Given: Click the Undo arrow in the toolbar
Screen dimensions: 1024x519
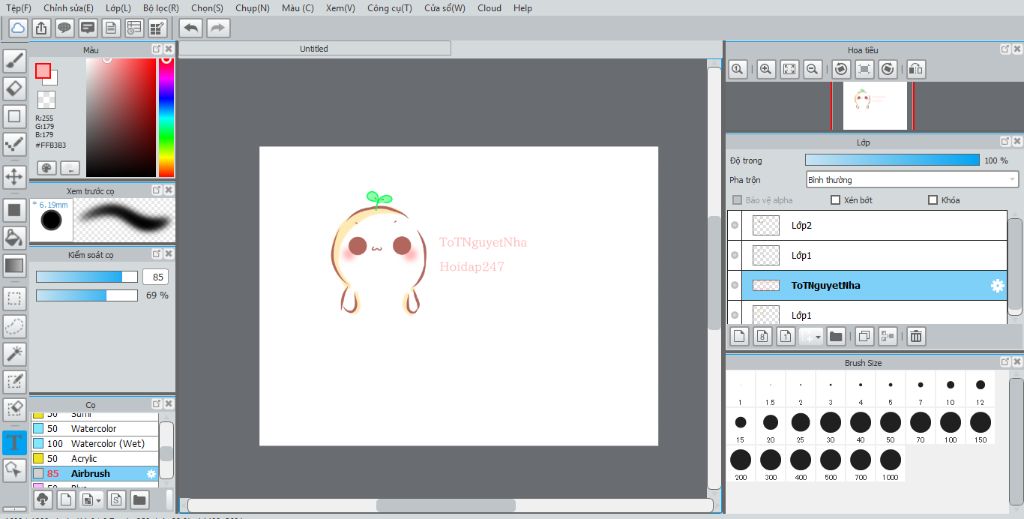Looking at the screenshot, I should click(190, 28).
